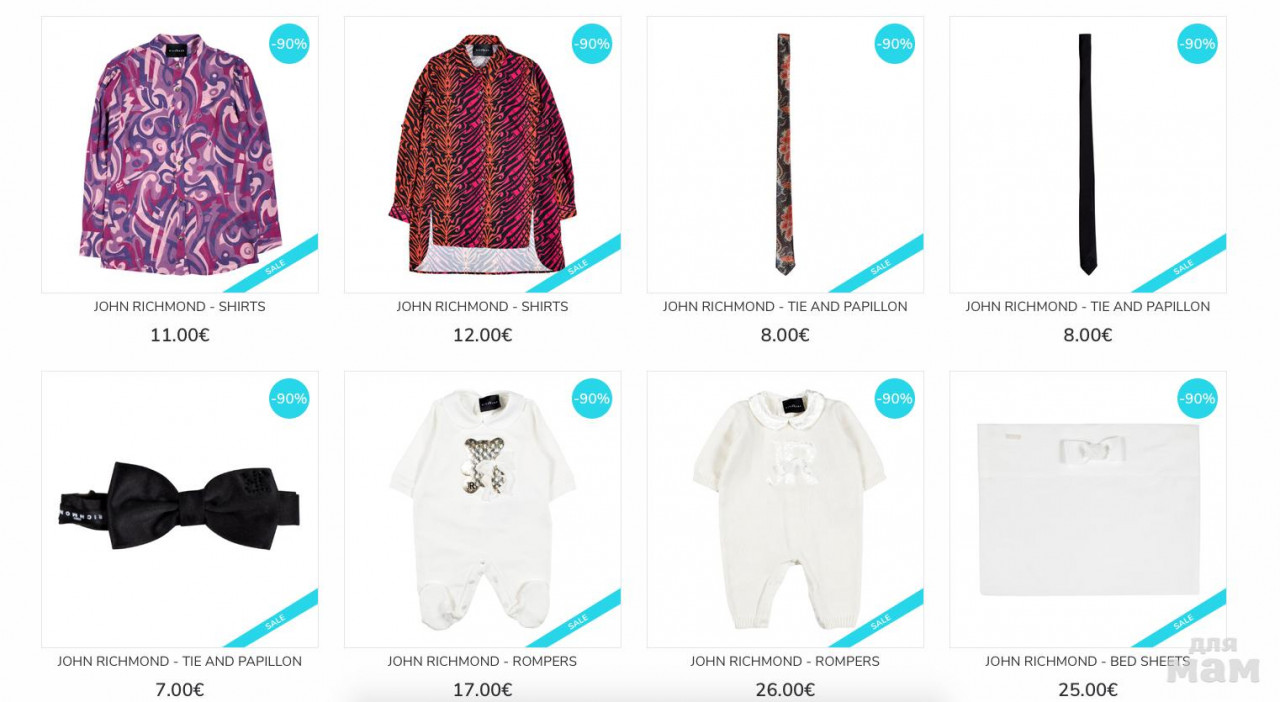Open the red zebra-print shirt image

click(x=483, y=155)
